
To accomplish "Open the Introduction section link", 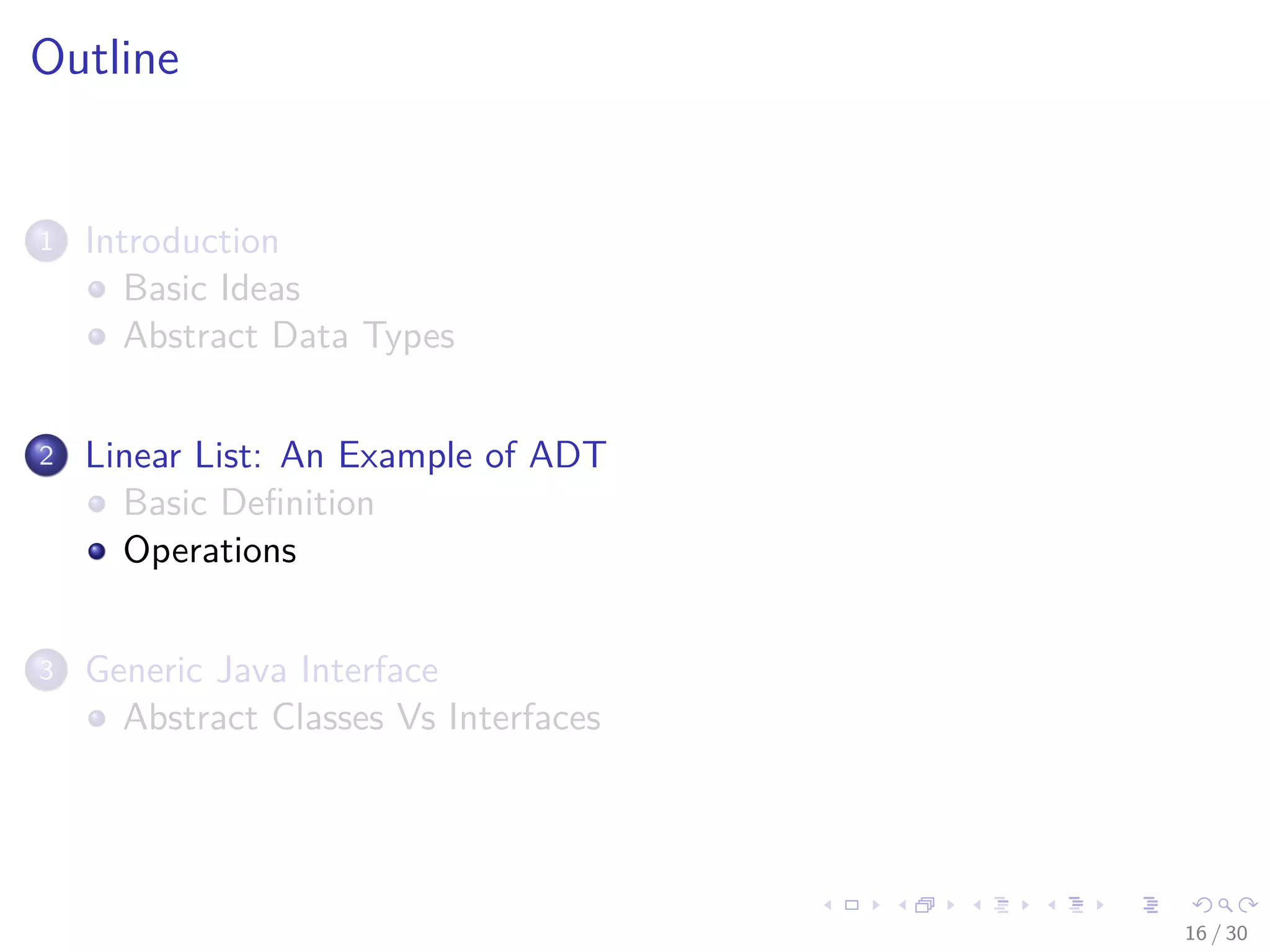I will [x=182, y=240].
